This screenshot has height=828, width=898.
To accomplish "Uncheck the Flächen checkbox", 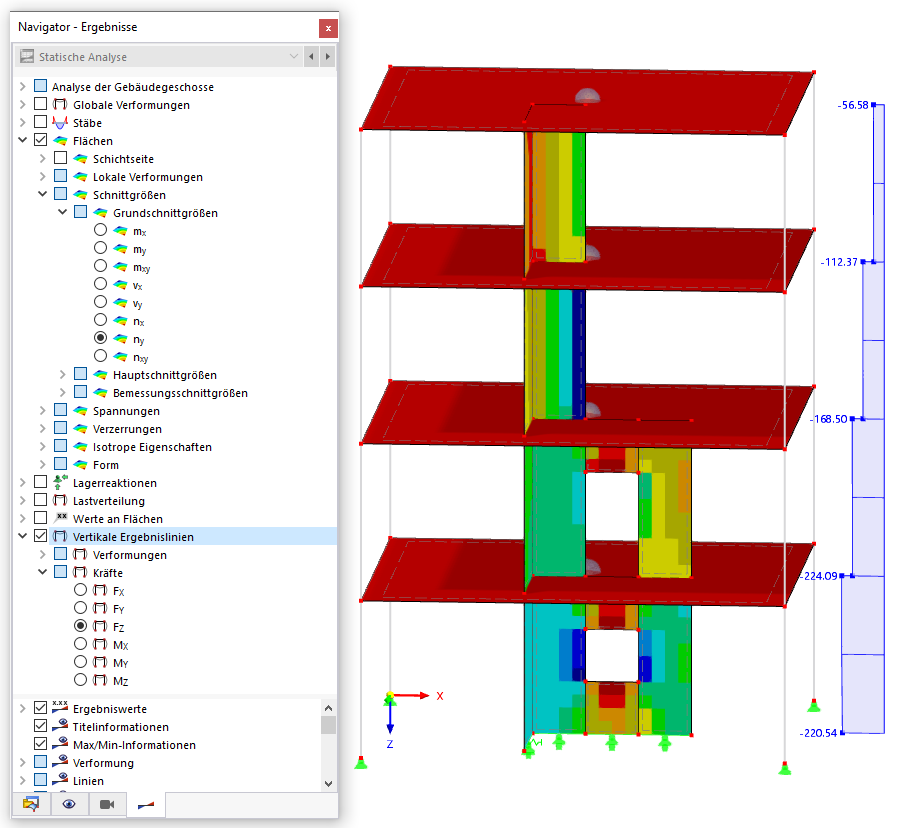I will 40,140.
